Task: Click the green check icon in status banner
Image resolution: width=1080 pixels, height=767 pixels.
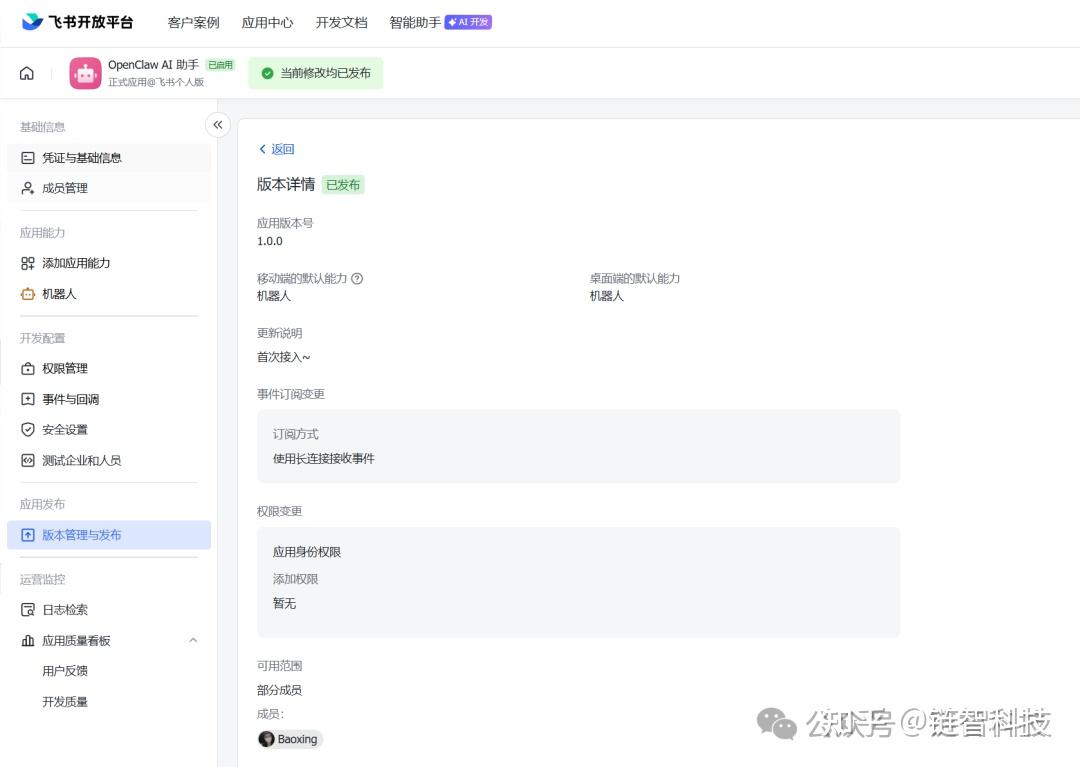Action: click(267, 73)
